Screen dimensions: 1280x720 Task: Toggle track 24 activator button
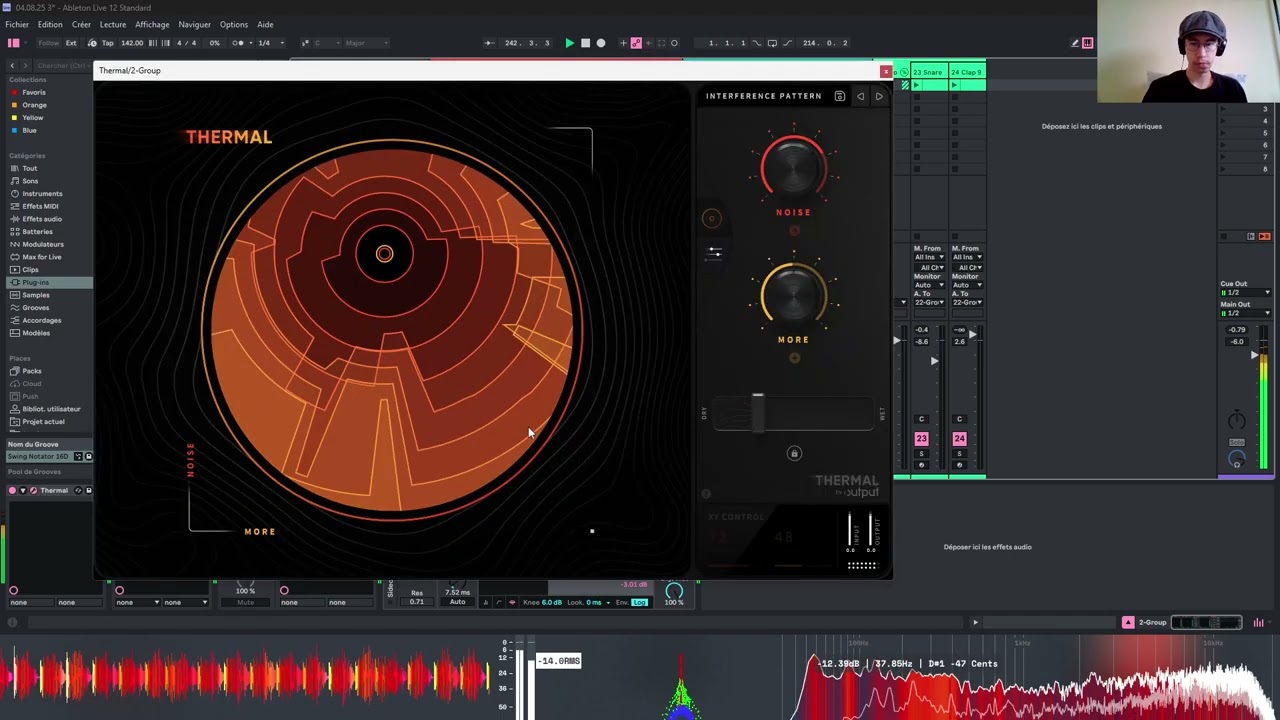[959, 439]
